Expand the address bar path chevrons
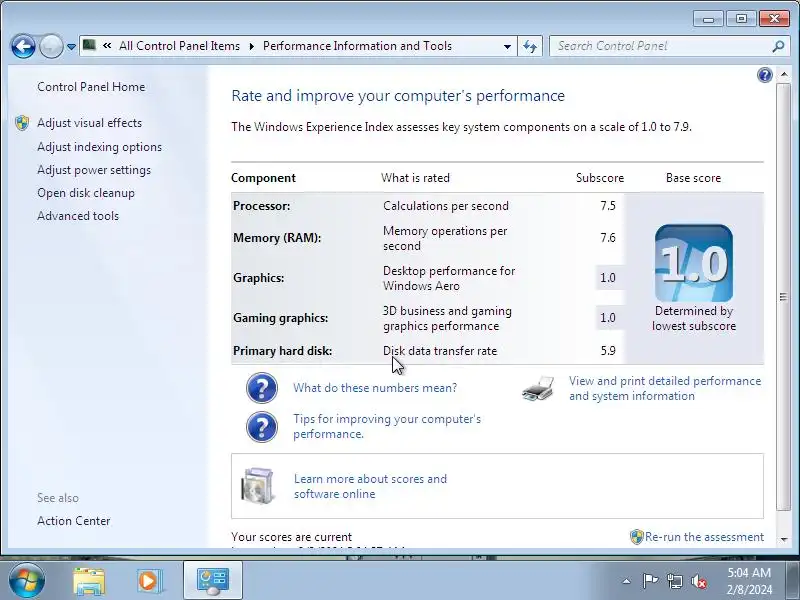This screenshot has height=600, width=800. [x=107, y=45]
